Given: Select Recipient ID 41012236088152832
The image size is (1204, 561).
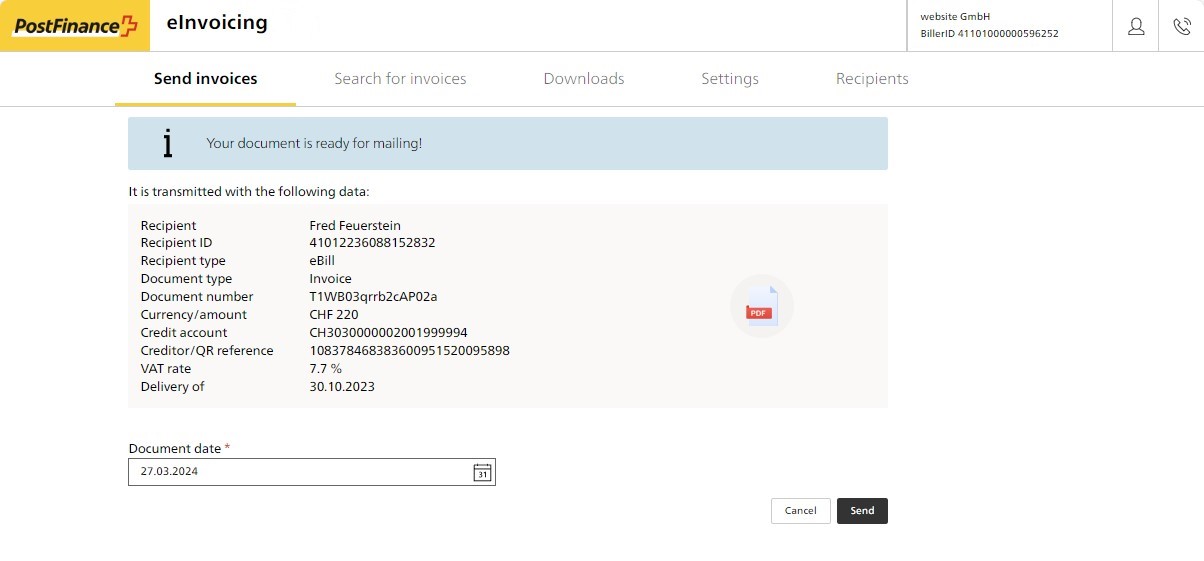Looking at the screenshot, I should pyautogui.click(x=372, y=243).
